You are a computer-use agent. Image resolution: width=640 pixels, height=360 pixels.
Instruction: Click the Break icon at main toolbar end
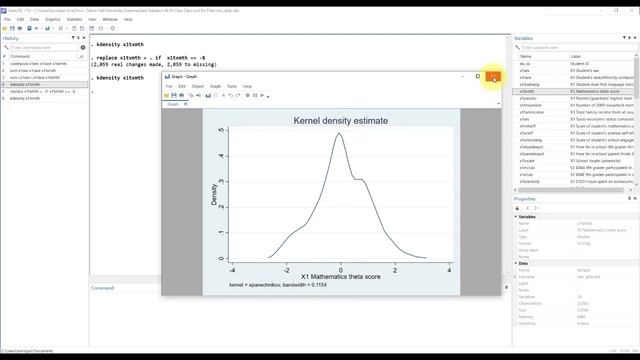pos(113,29)
